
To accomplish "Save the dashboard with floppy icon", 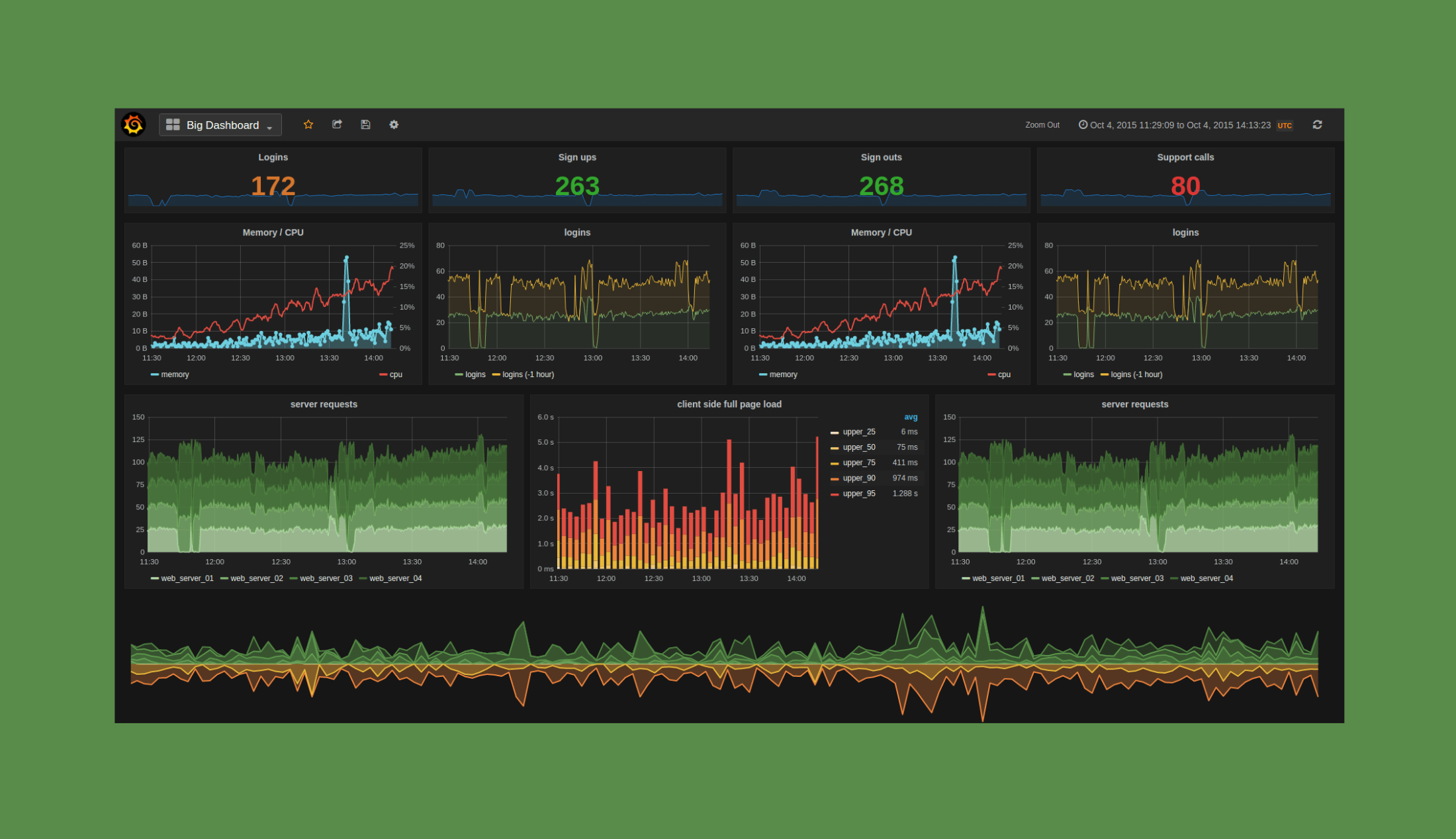I will pyautogui.click(x=365, y=124).
